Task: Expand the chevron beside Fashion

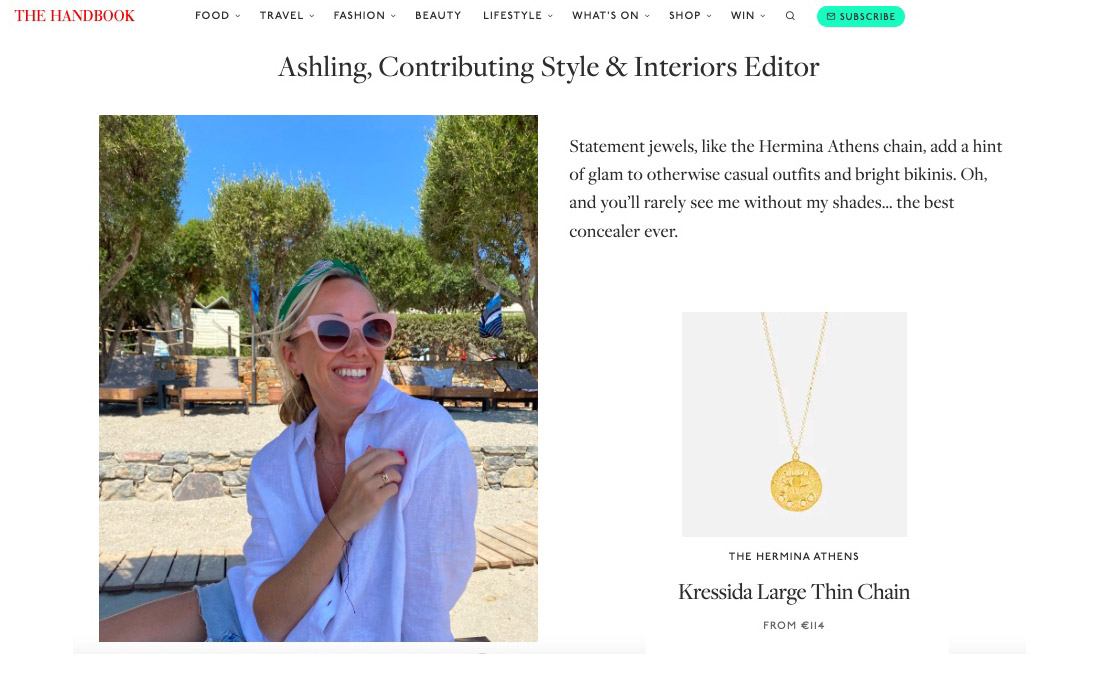Action: coord(393,16)
